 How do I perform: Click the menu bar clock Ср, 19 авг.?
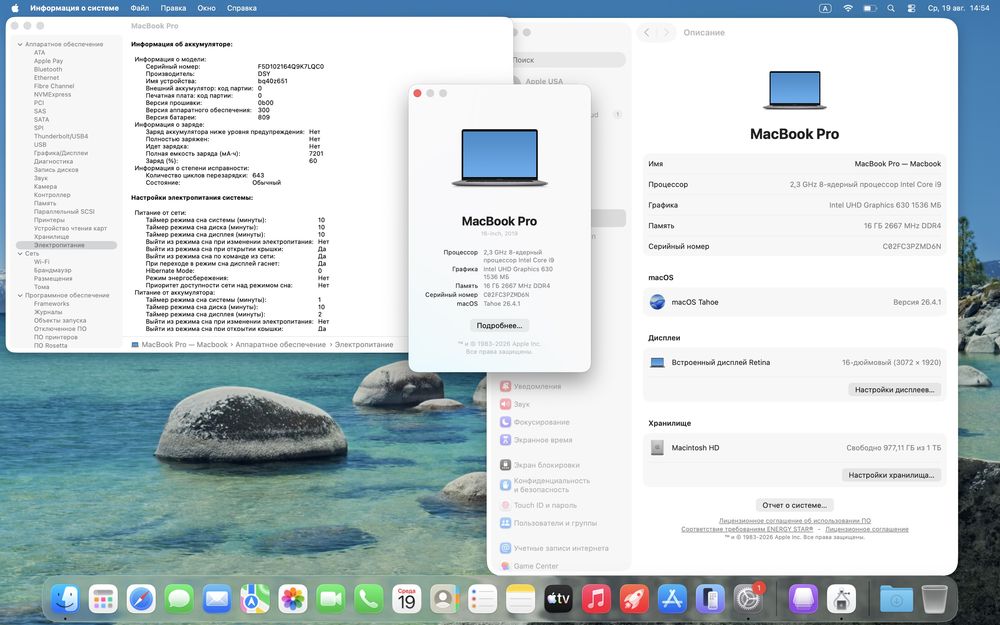click(958, 8)
